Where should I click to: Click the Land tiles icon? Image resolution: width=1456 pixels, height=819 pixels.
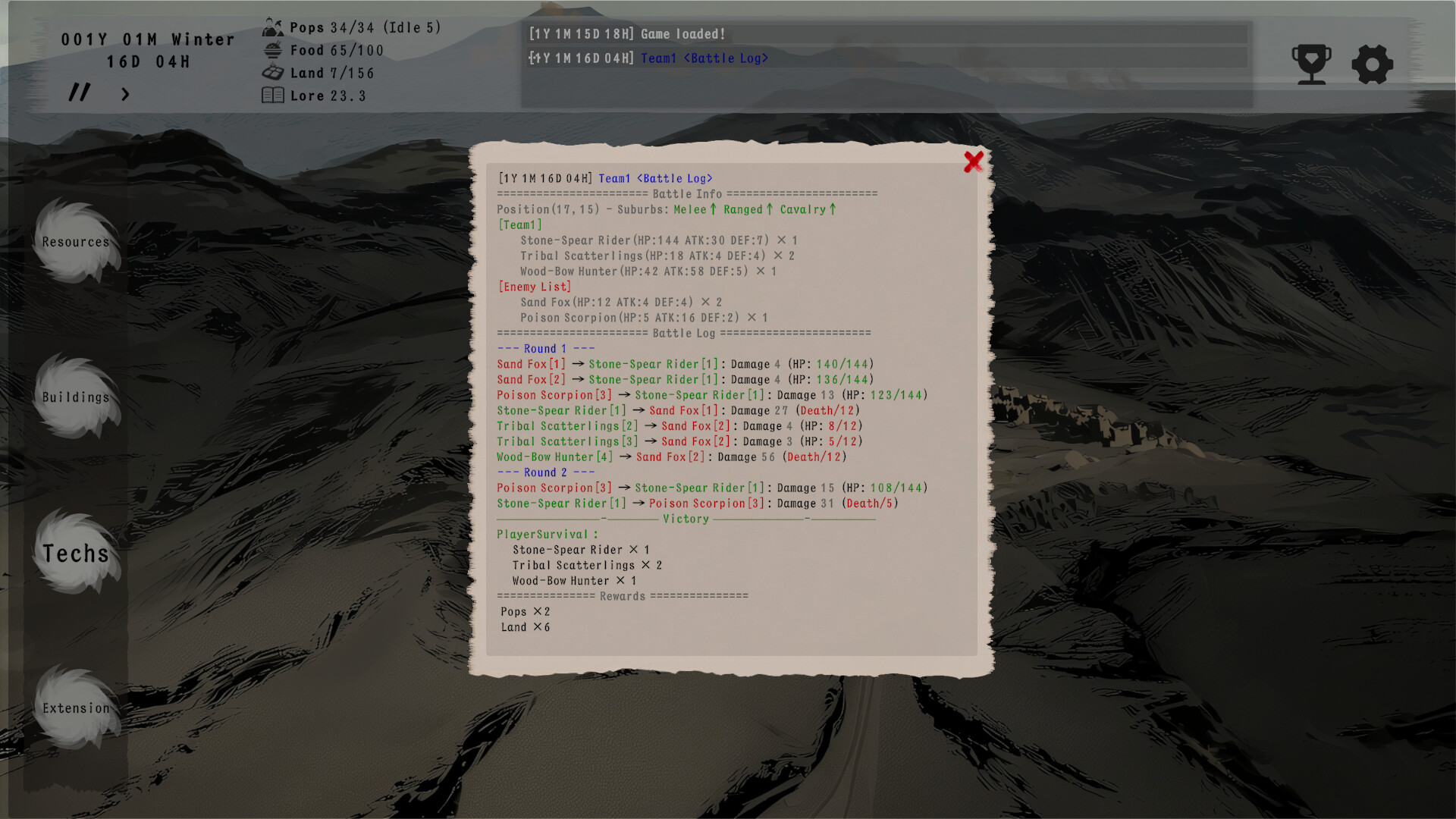pyautogui.click(x=273, y=72)
